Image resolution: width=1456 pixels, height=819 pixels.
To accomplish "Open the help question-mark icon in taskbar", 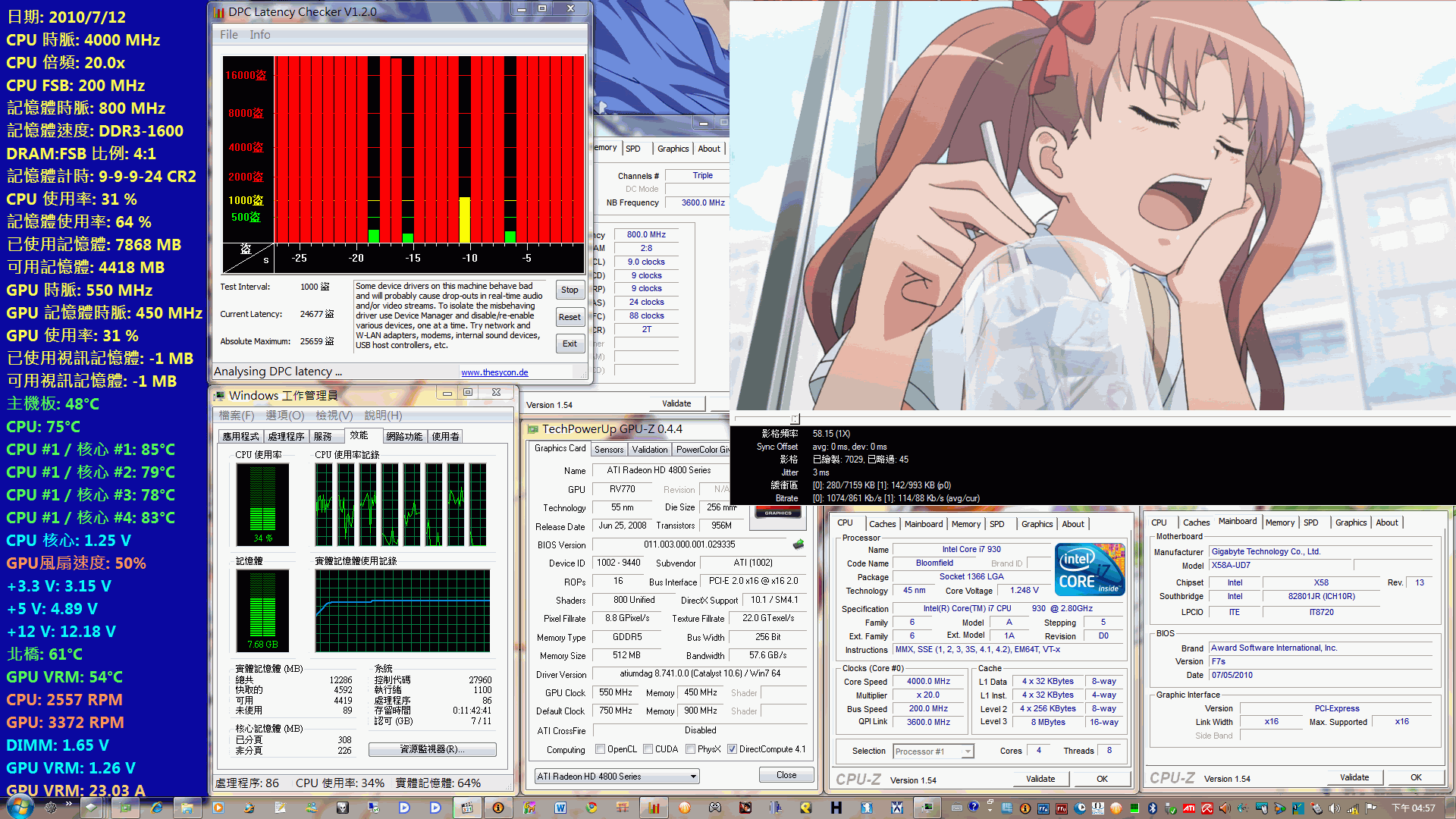I will tap(974, 806).
